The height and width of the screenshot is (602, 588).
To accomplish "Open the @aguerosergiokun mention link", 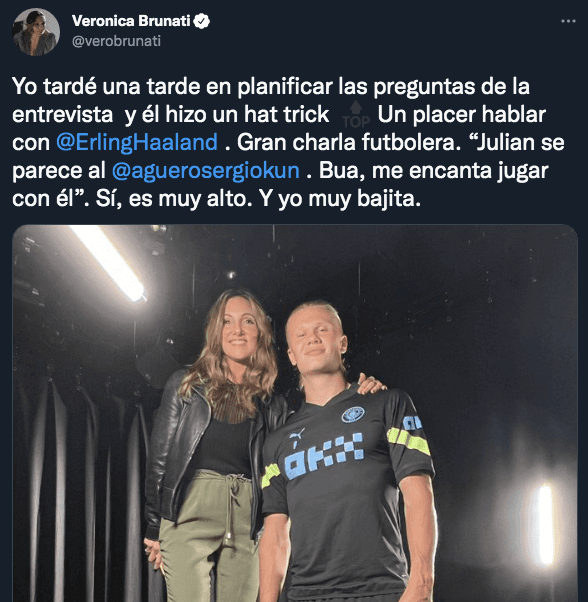I will (206, 170).
